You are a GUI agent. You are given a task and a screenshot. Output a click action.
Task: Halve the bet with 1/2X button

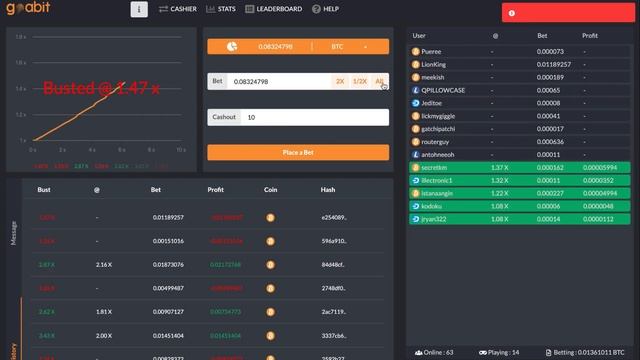click(x=360, y=82)
